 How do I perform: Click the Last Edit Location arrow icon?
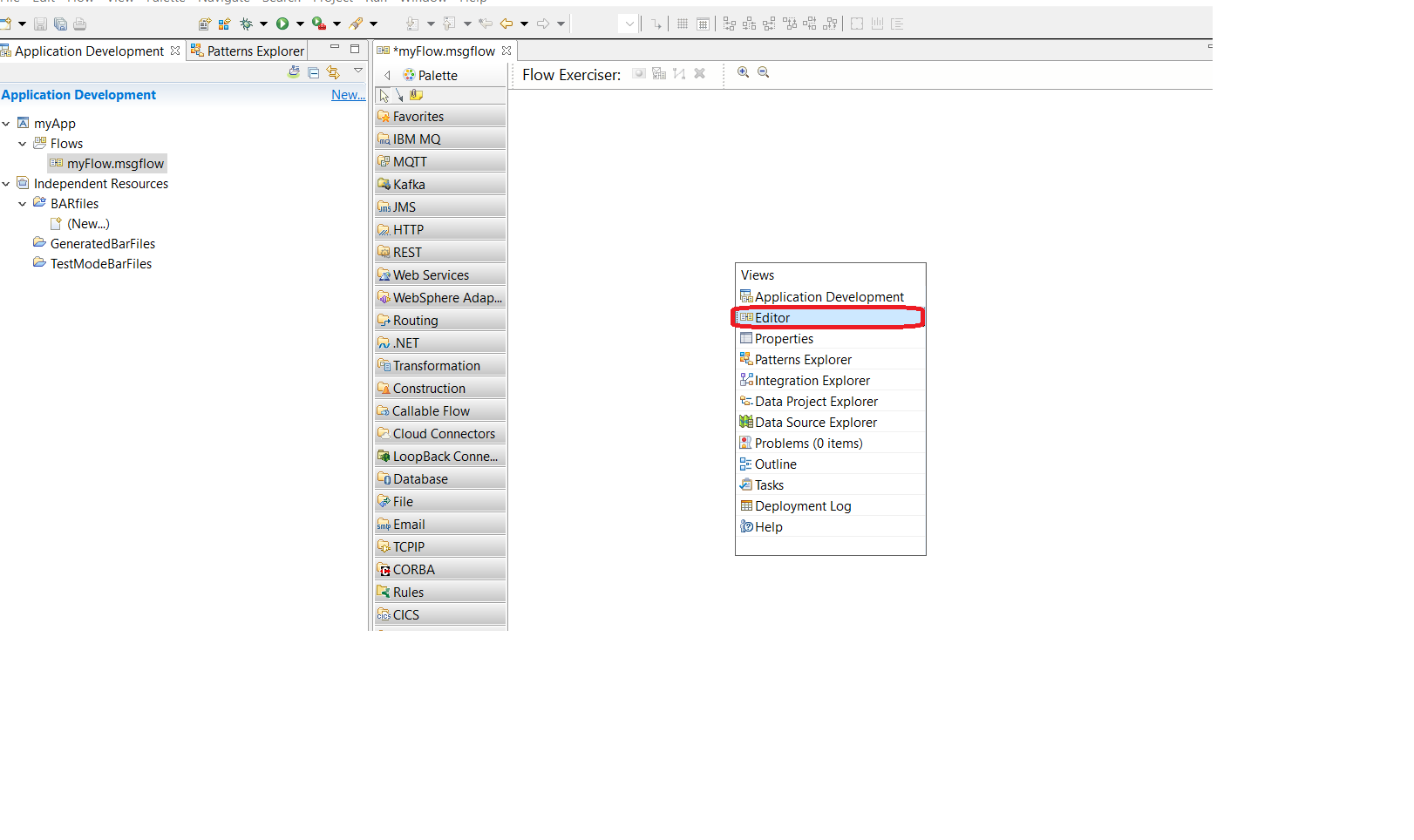(486, 24)
